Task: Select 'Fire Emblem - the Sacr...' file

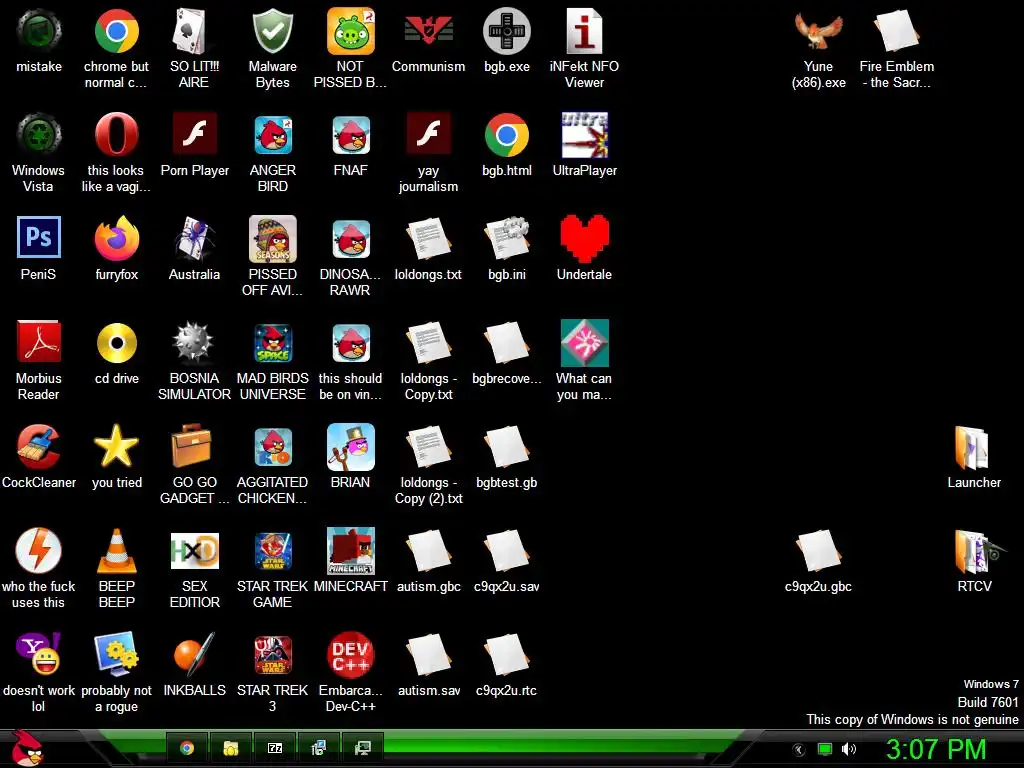Action: pos(897,31)
